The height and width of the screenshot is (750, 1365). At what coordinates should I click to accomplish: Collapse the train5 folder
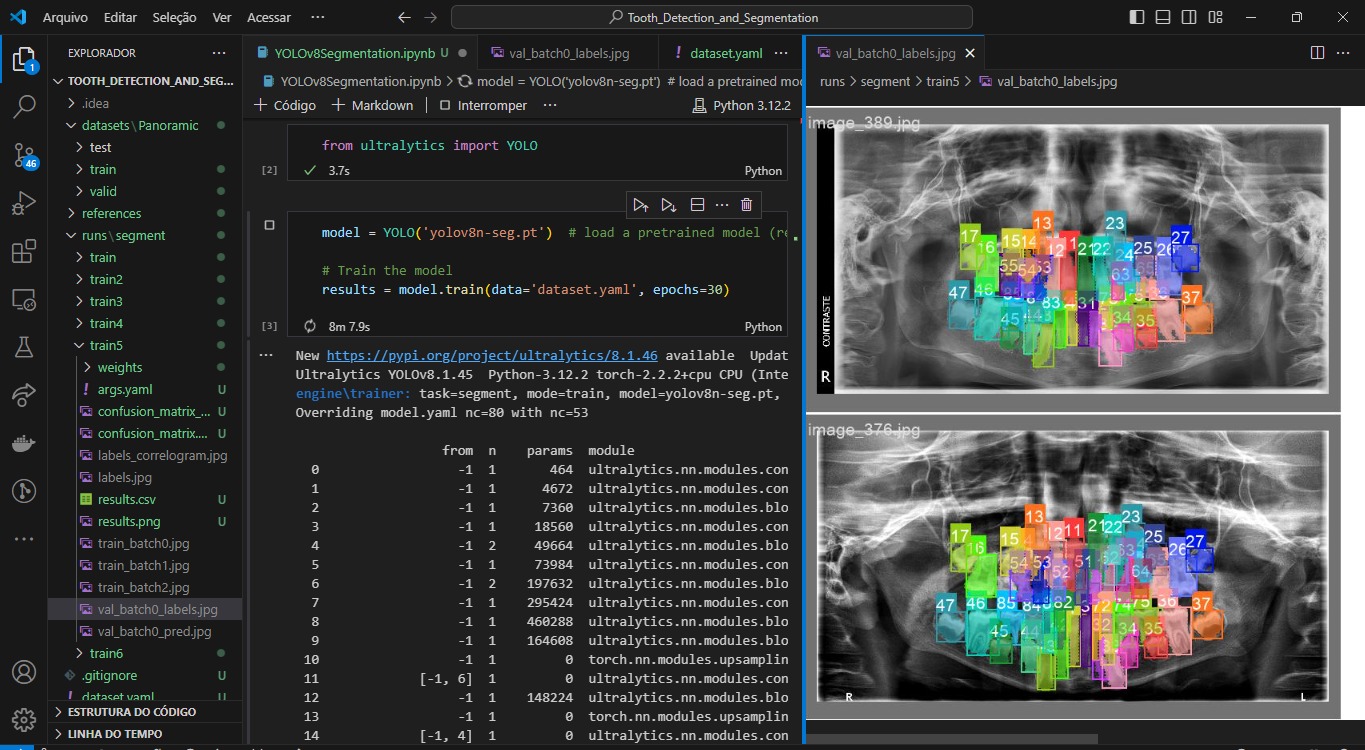pyautogui.click(x=106, y=345)
